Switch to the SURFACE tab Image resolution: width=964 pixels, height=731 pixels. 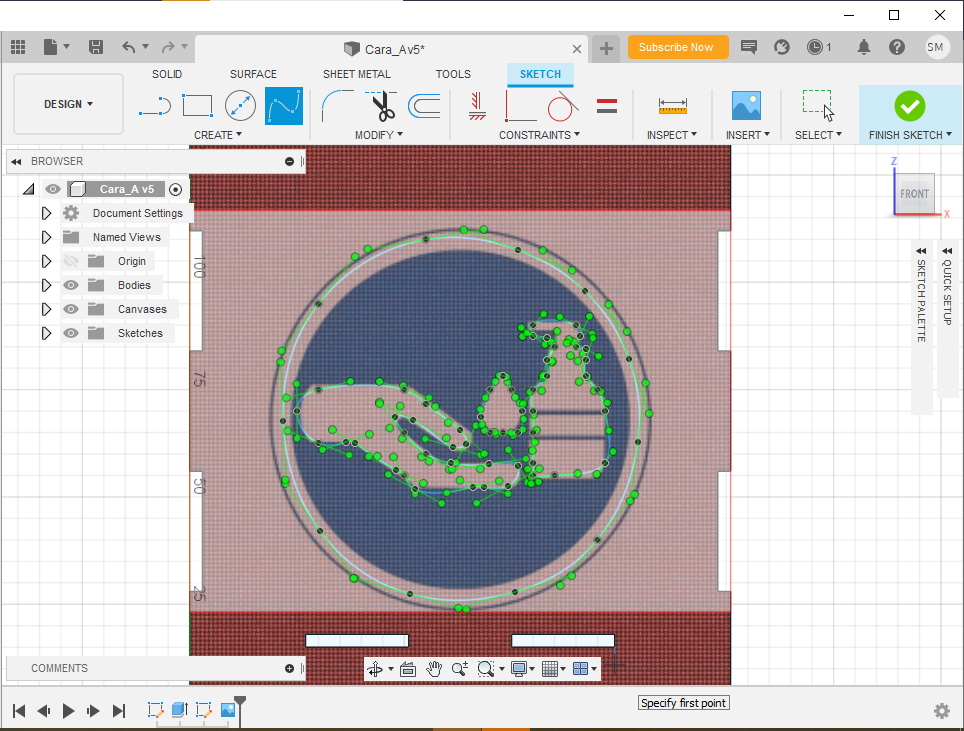253,74
